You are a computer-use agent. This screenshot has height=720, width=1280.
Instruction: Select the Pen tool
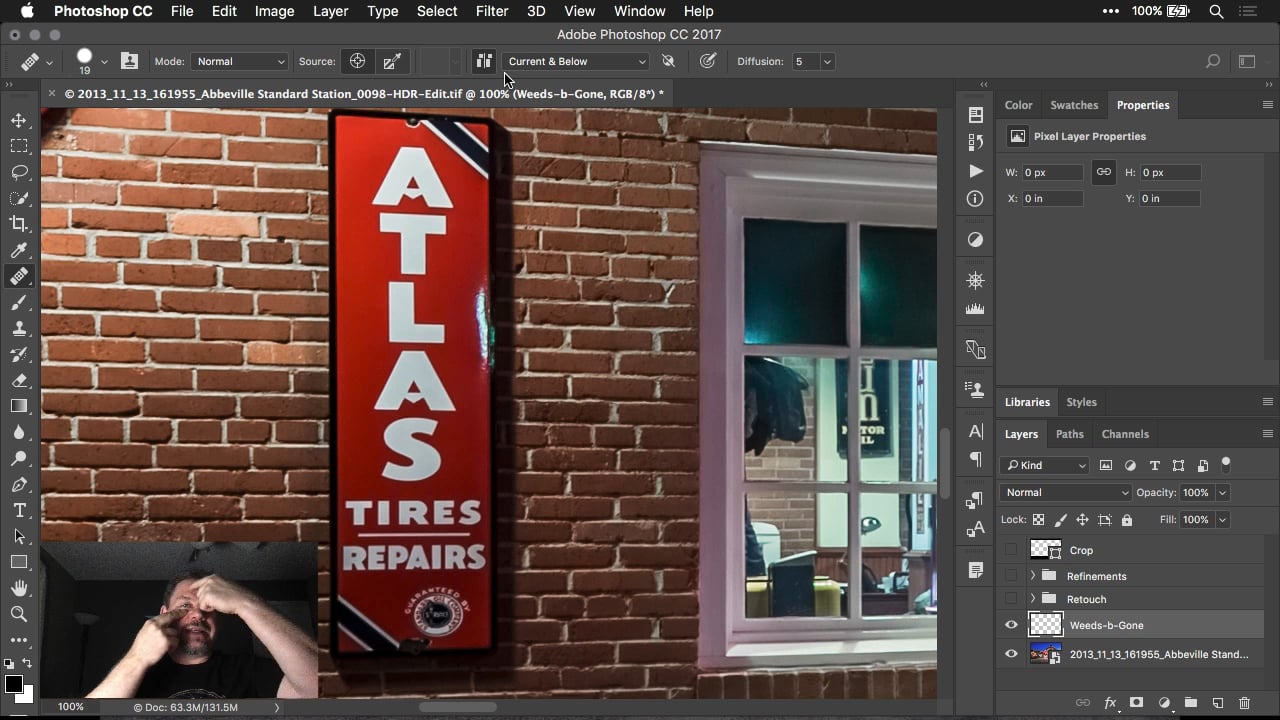pos(19,484)
